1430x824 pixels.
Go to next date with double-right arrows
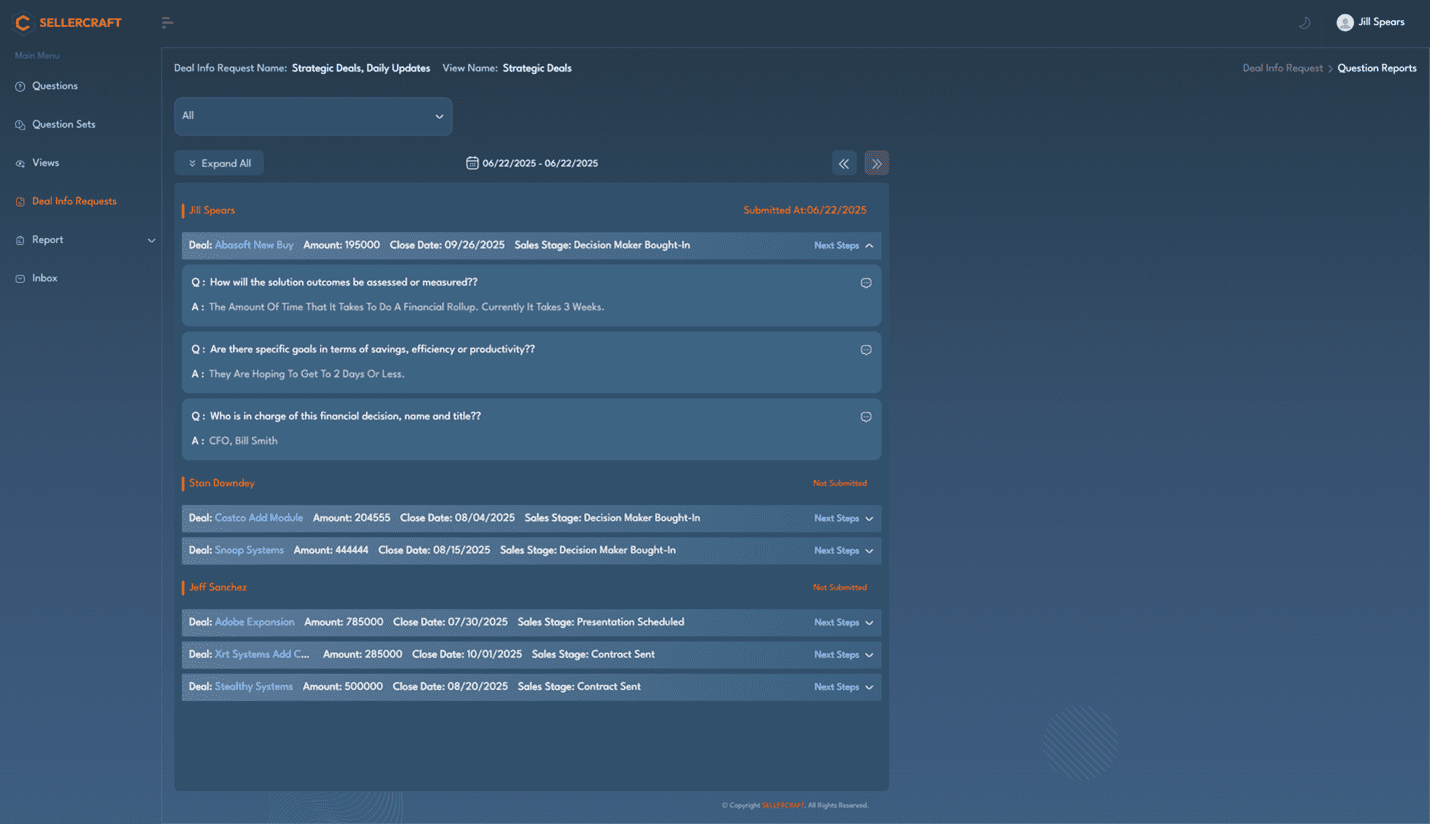pos(877,163)
